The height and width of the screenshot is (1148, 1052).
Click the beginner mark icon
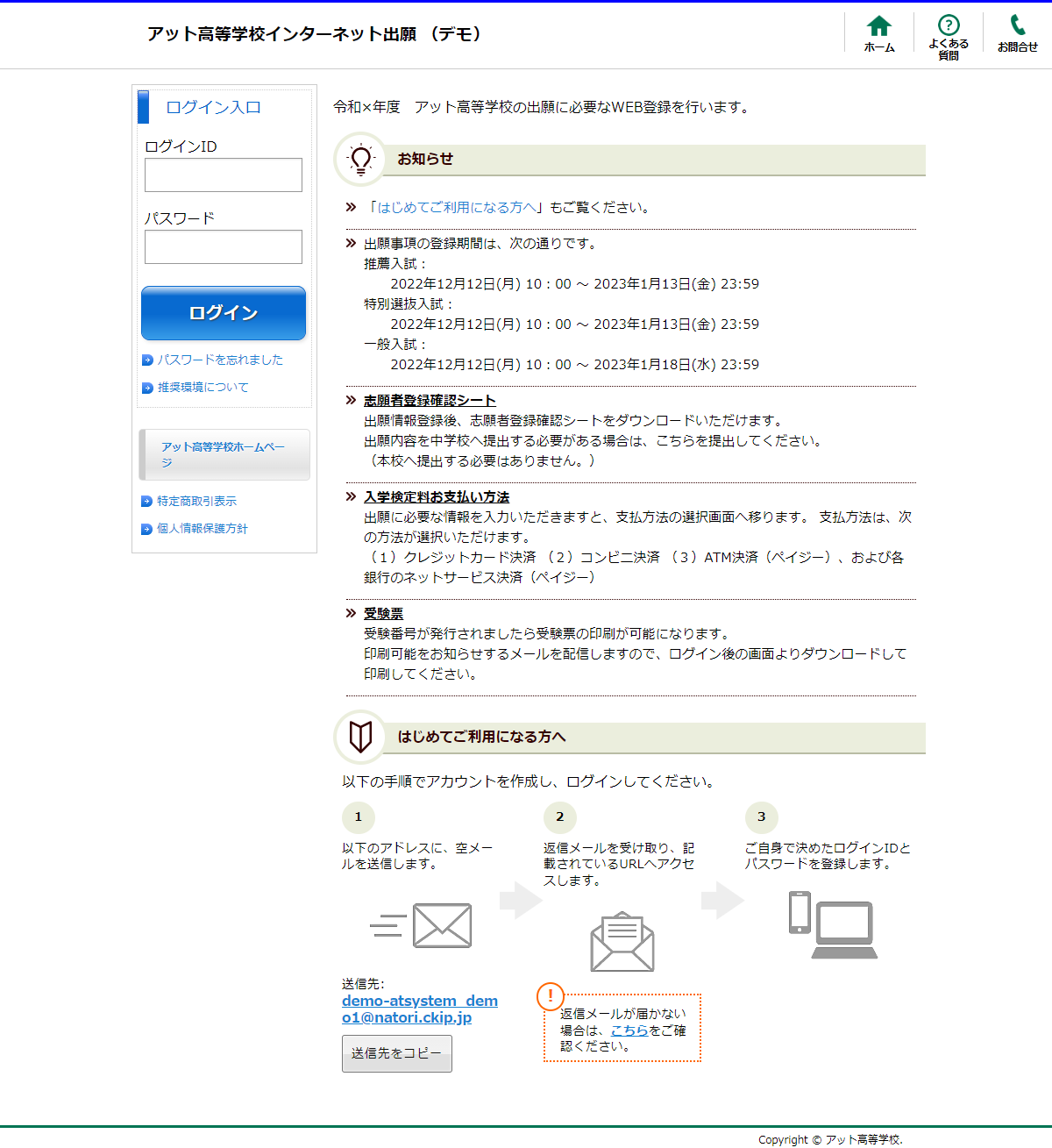tap(360, 737)
